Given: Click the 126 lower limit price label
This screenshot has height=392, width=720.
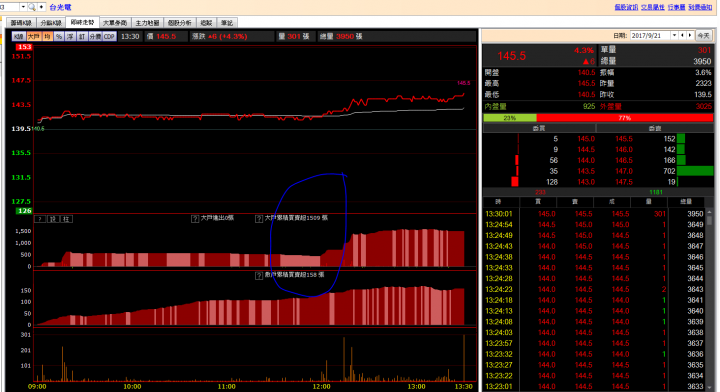Looking at the screenshot, I should pyautogui.click(x=24, y=211).
